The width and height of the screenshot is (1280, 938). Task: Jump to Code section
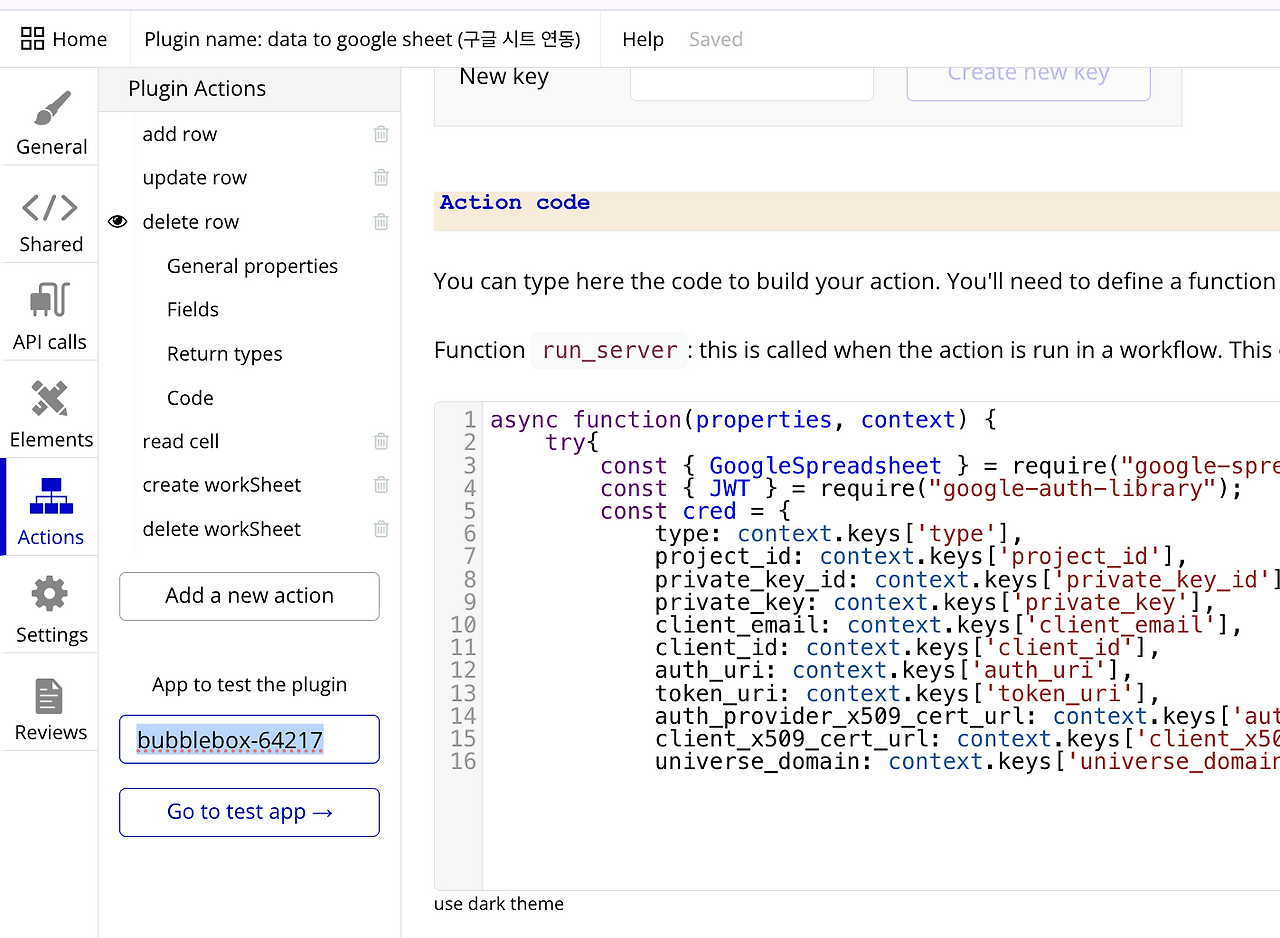[190, 398]
